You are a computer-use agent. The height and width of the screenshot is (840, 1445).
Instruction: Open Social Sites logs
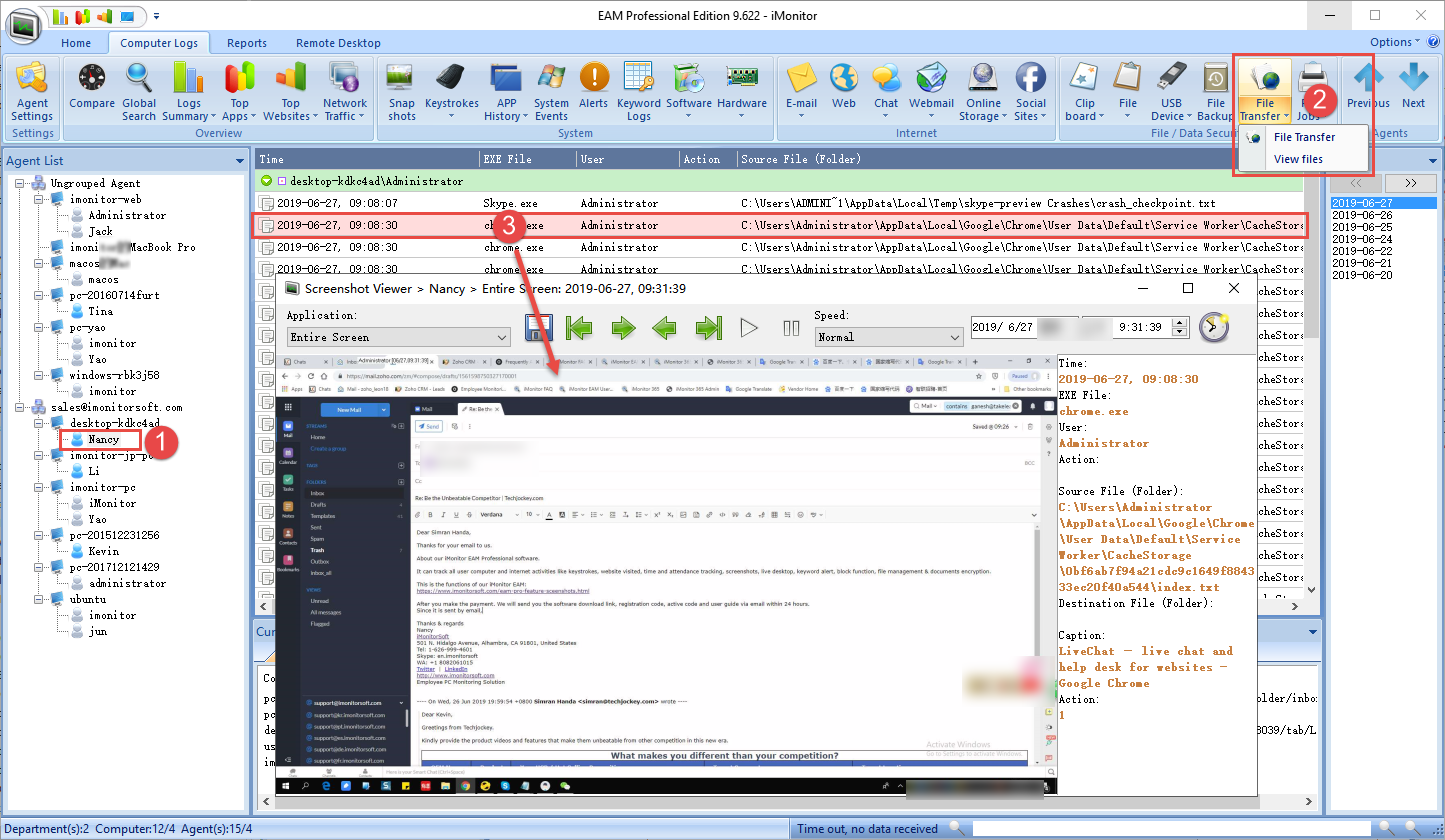point(1031,91)
